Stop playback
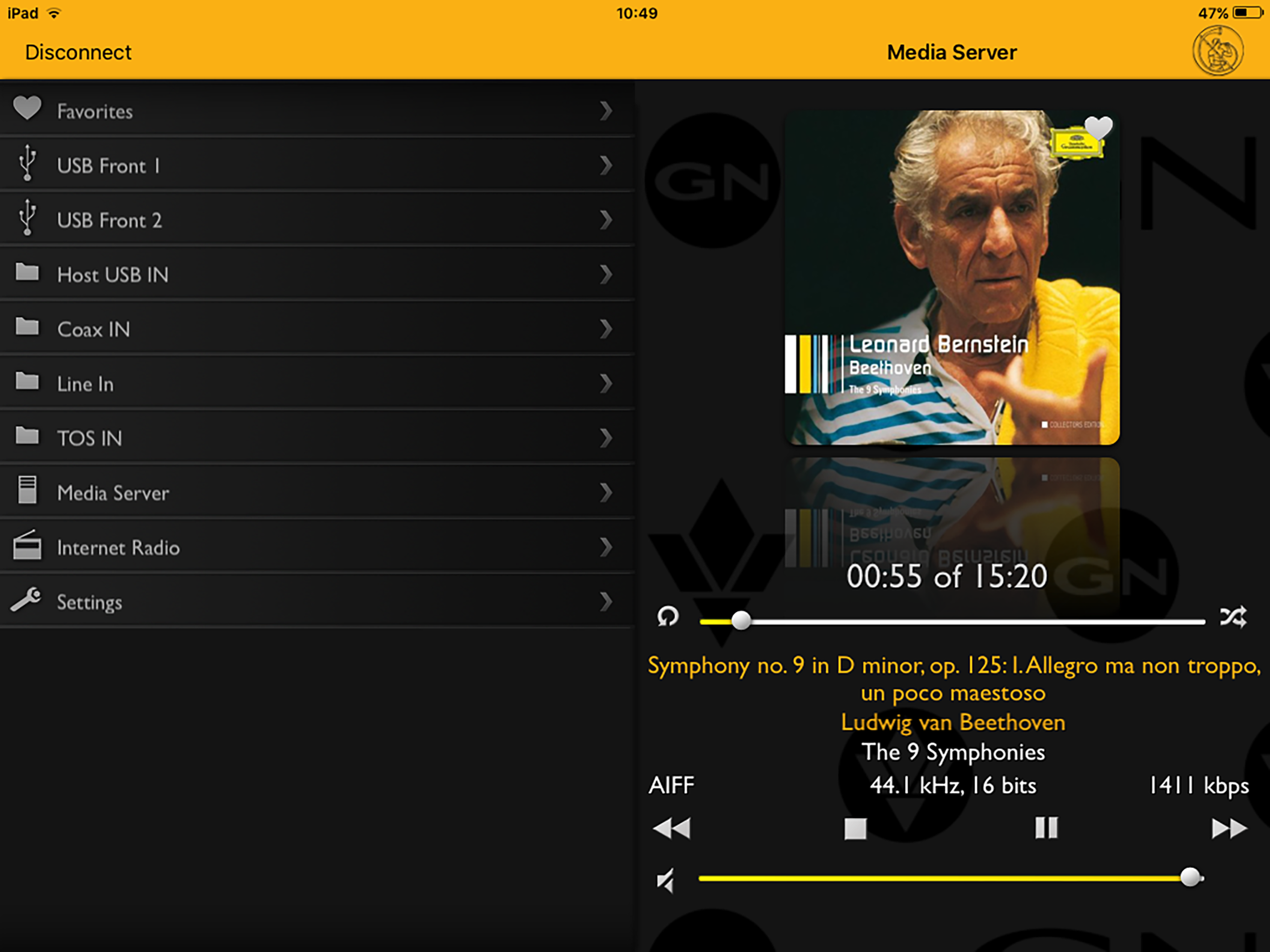1270x952 pixels. [855, 828]
